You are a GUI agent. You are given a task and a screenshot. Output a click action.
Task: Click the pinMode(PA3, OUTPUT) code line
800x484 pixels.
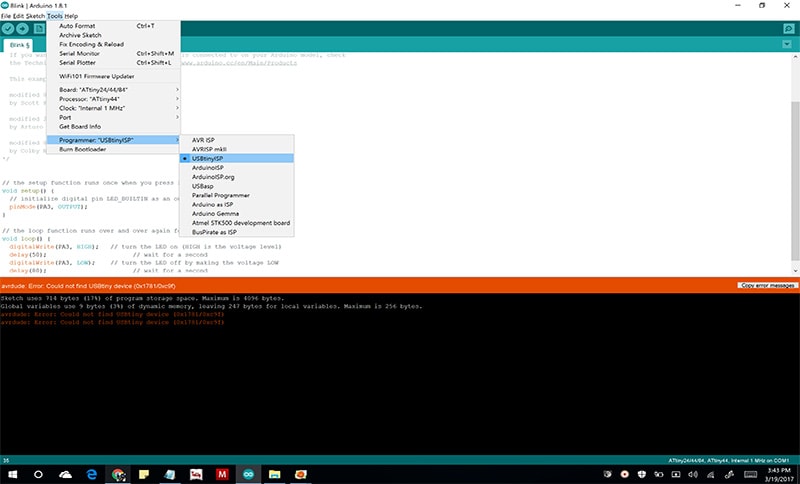(x=48, y=207)
